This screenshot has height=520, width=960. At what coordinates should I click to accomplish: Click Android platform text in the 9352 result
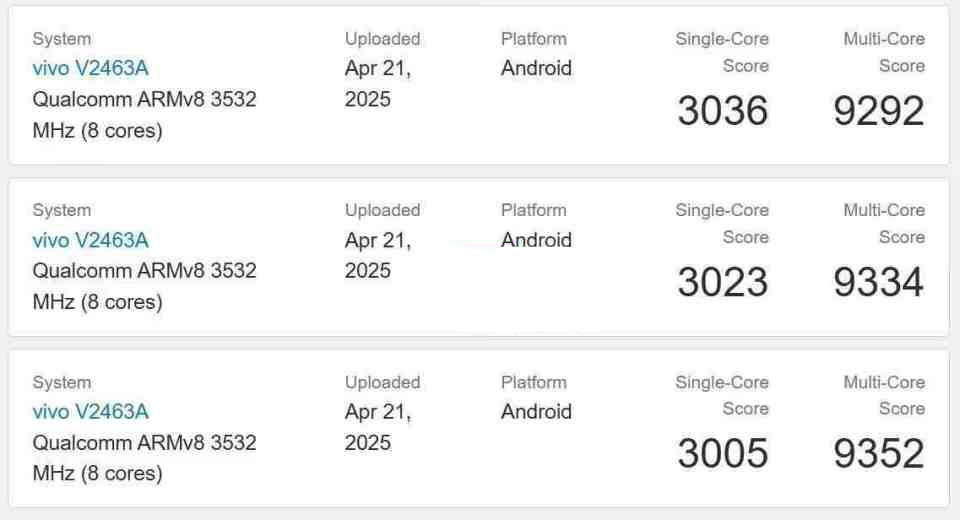(x=536, y=412)
